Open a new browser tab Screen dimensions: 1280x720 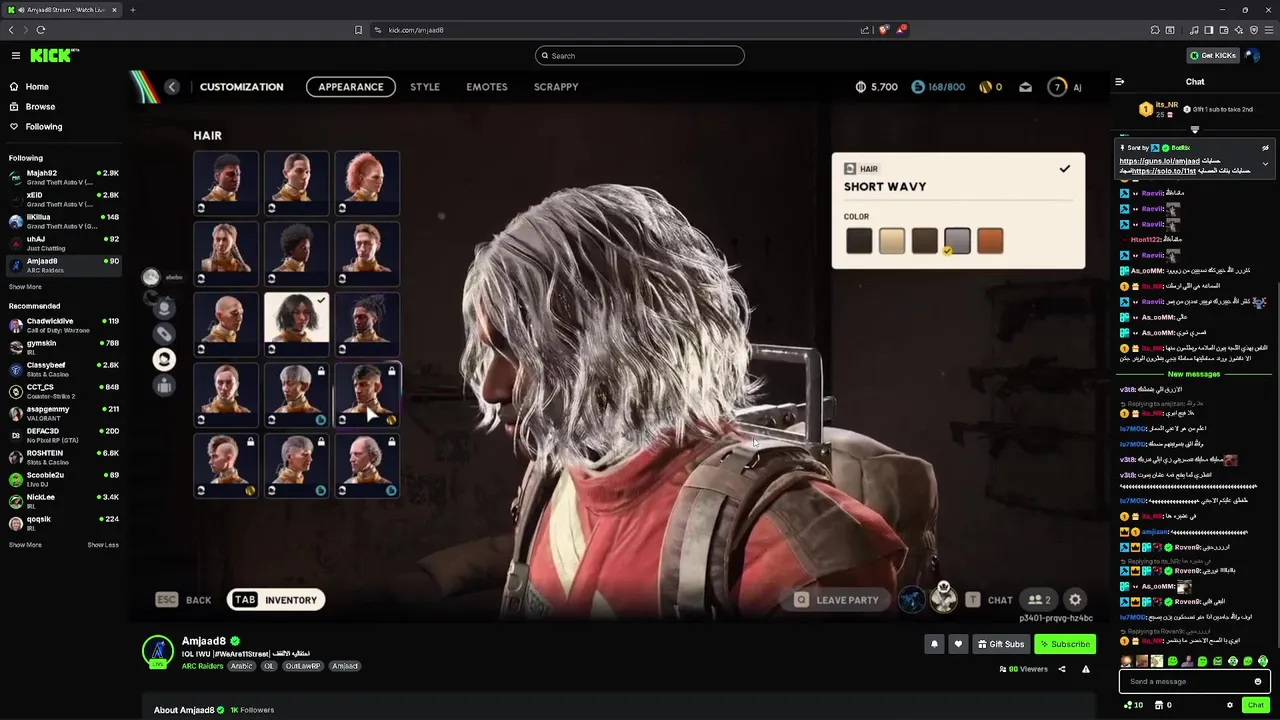(132, 10)
